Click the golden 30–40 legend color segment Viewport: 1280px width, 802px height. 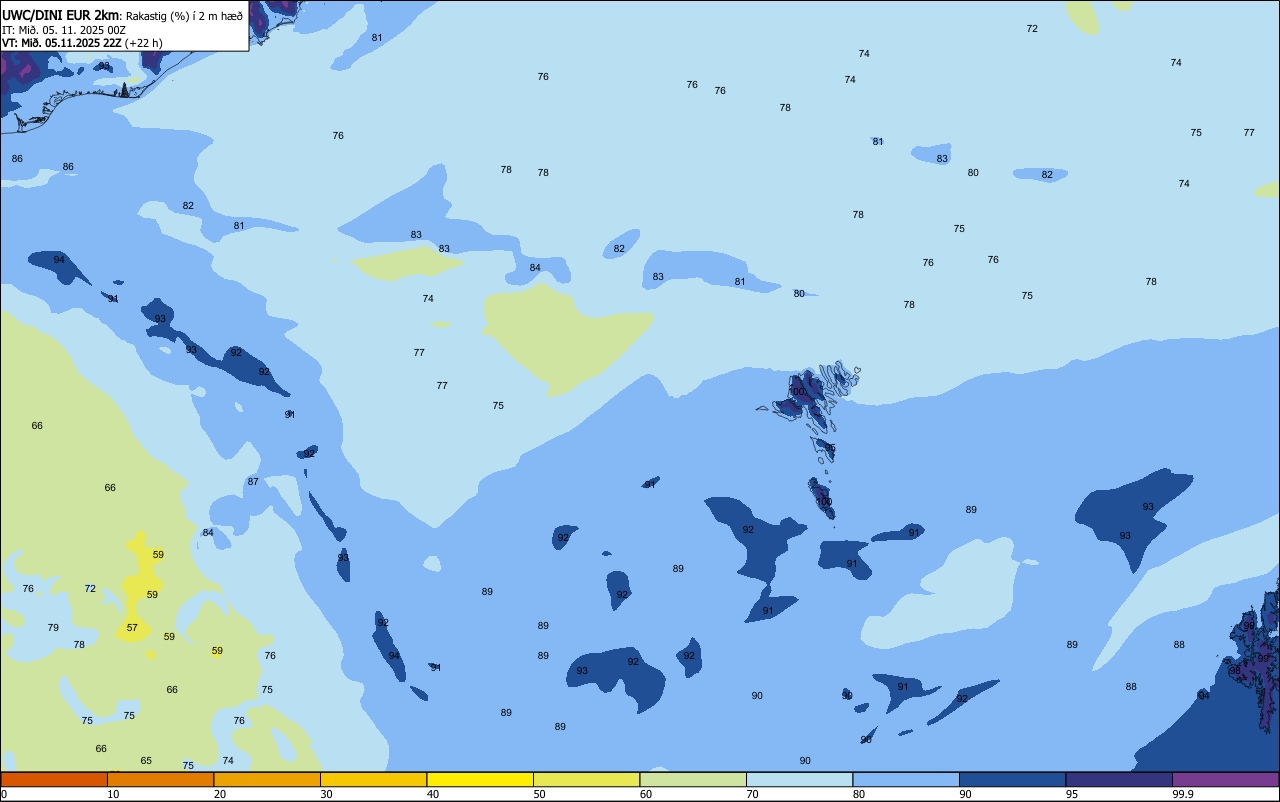[x=373, y=779]
